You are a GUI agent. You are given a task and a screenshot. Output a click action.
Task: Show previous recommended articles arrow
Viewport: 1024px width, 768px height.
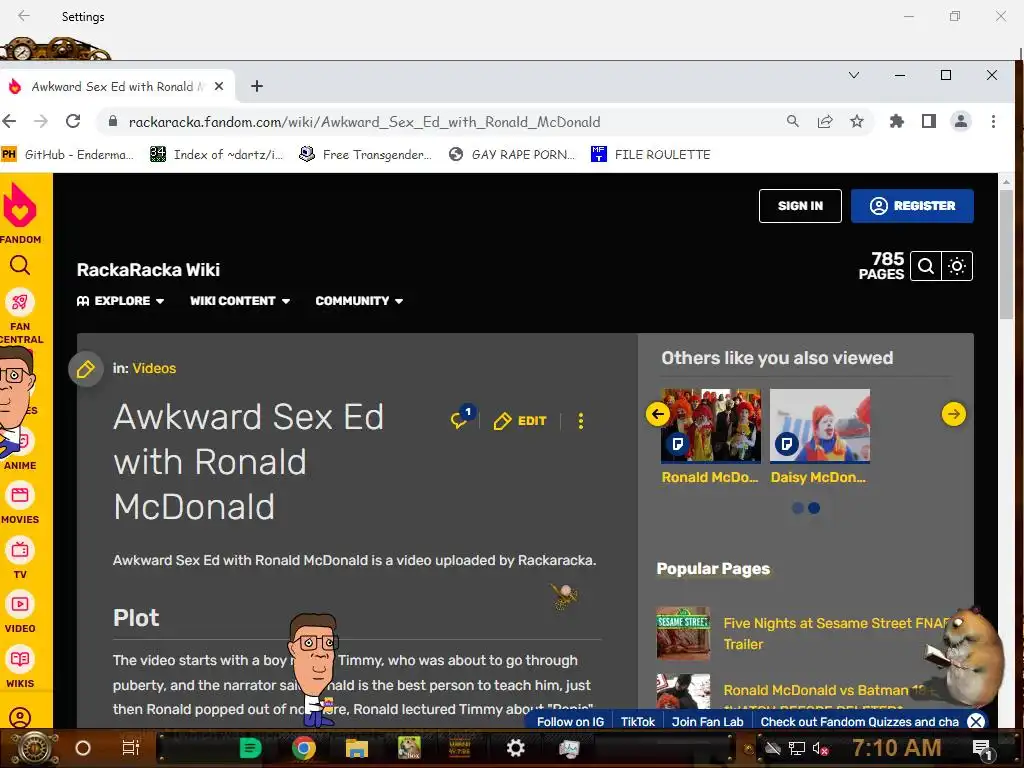[x=658, y=414]
